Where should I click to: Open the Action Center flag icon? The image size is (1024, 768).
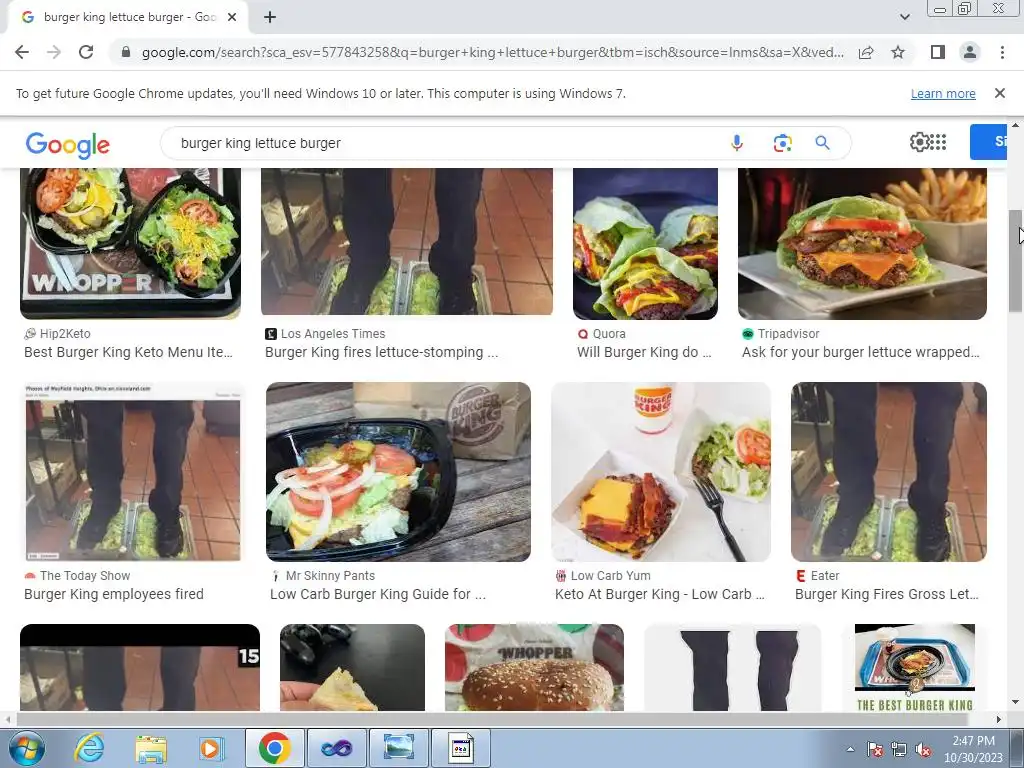[875, 749]
